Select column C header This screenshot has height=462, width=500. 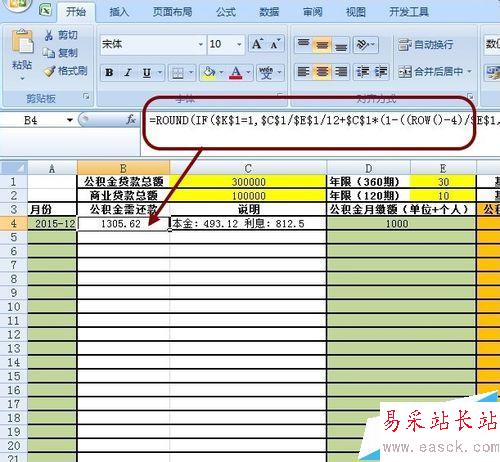[x=248, y=168]
